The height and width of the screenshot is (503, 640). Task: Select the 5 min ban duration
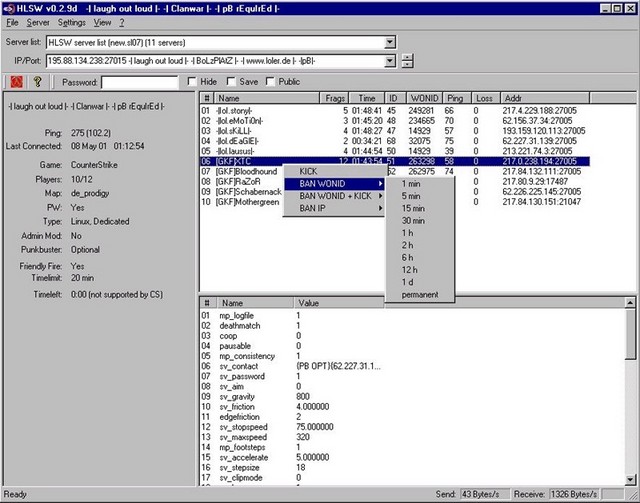coord(420,196)
